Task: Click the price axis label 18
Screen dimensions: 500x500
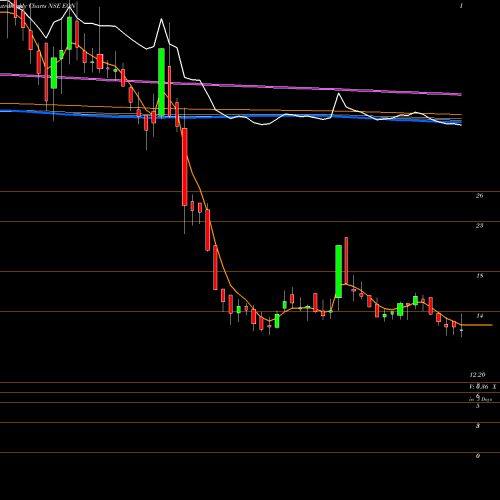Action: coord(479,276)
